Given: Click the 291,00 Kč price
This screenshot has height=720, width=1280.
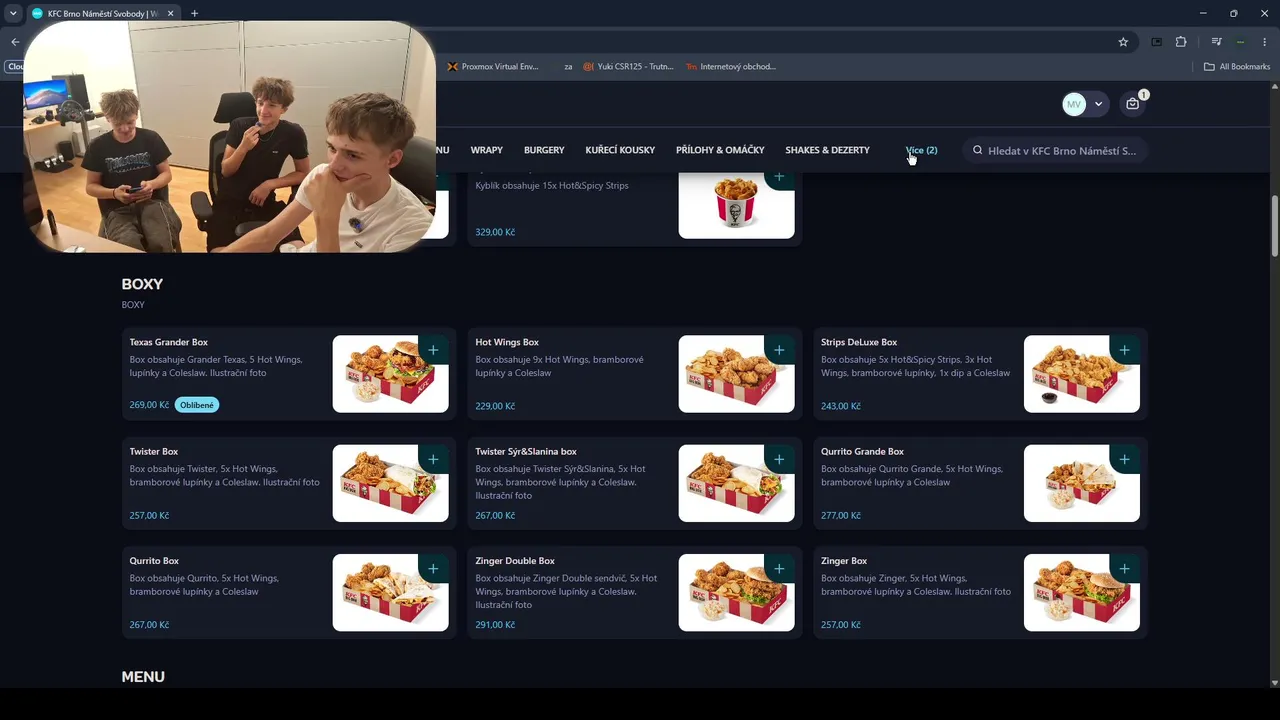Looking at the screenshot, I should pos(495,625).
